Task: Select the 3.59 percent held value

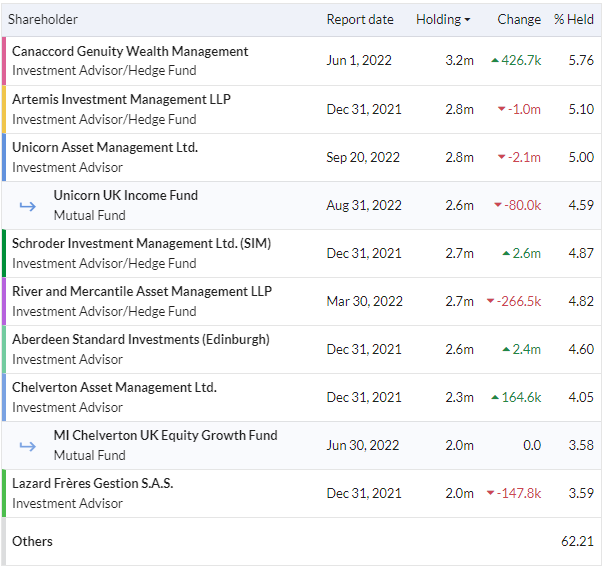Action: point(581,493)
